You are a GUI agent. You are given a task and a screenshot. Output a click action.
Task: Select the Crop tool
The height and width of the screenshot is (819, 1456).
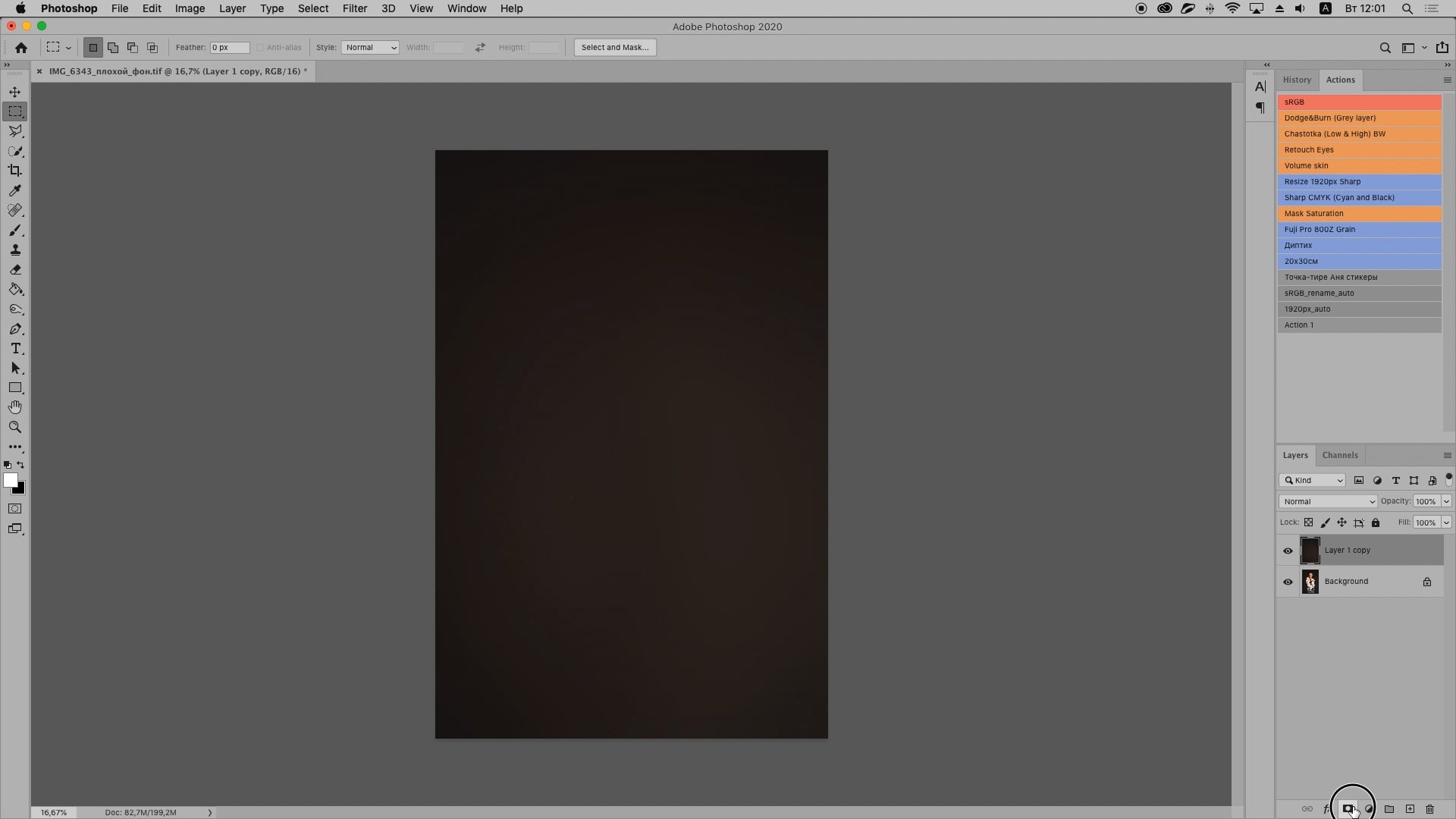tap(15, 170)
